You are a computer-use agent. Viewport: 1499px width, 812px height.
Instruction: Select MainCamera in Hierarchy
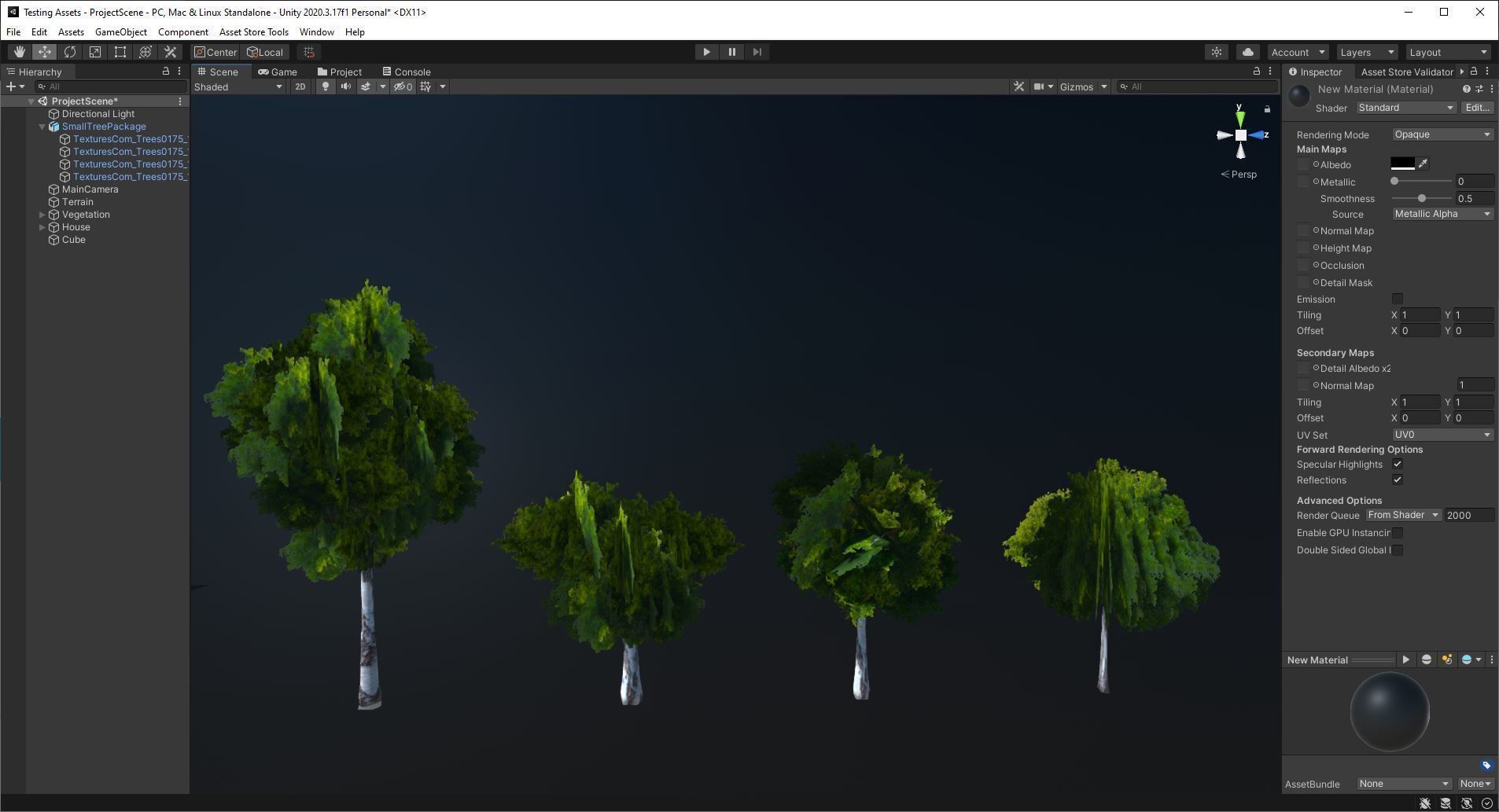click(x=90, y=189)
